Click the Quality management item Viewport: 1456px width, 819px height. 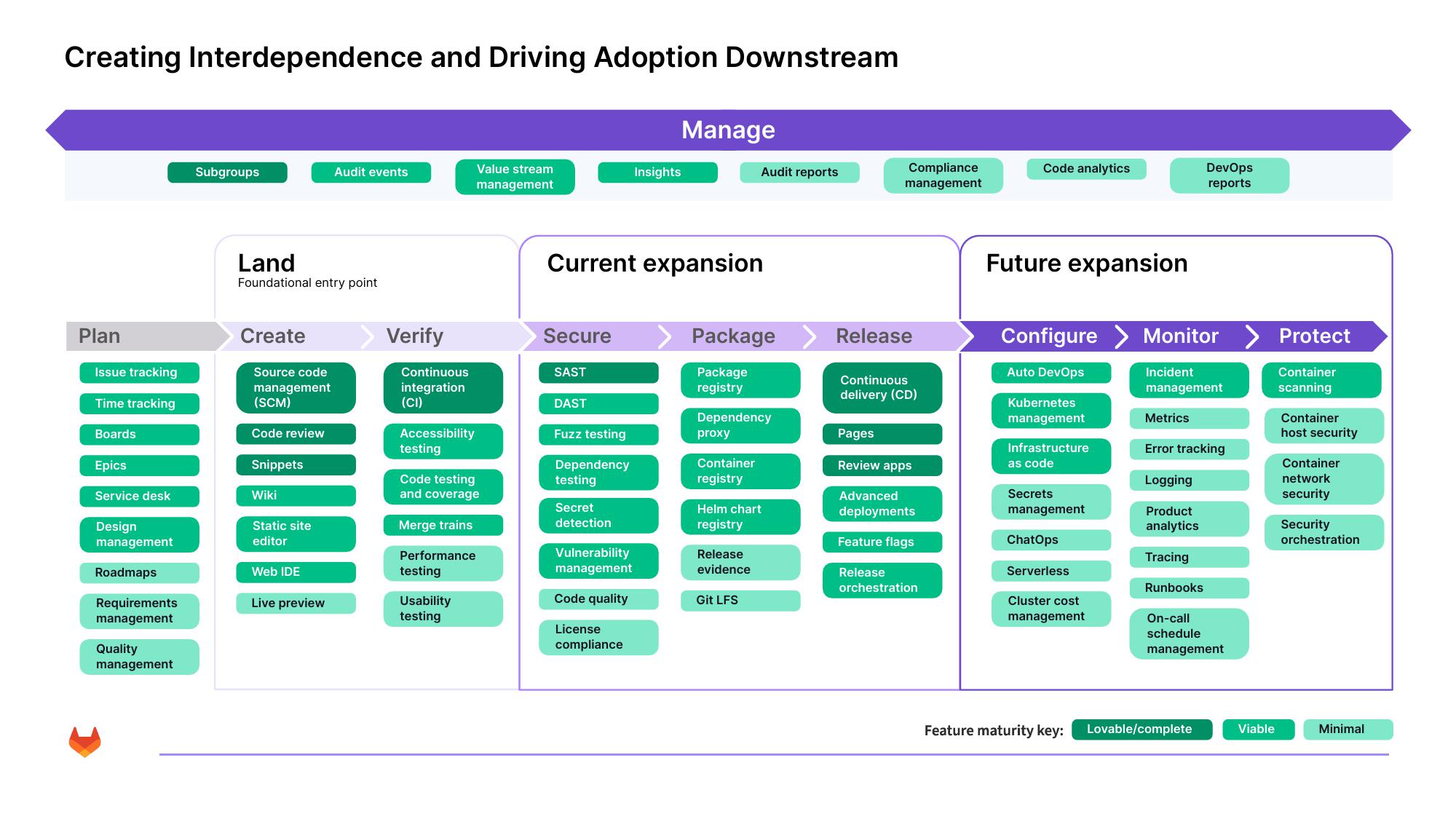pyautogui.click(x=139, y=657)
